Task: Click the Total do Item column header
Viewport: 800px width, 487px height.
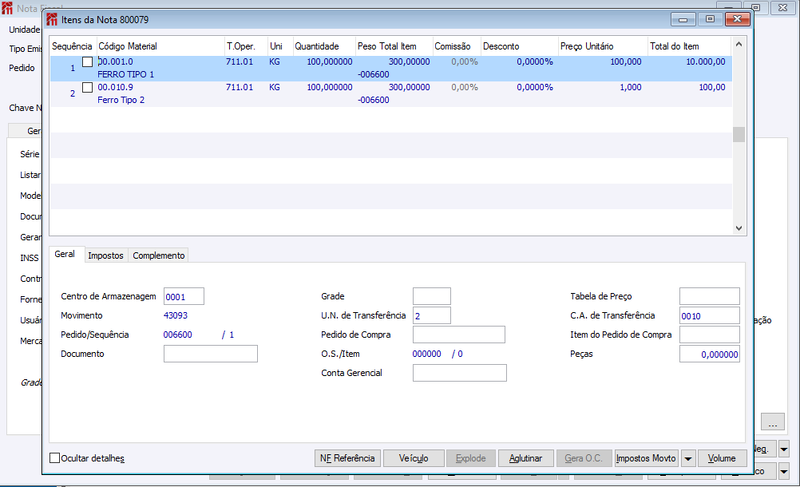Action: point(689,46)
